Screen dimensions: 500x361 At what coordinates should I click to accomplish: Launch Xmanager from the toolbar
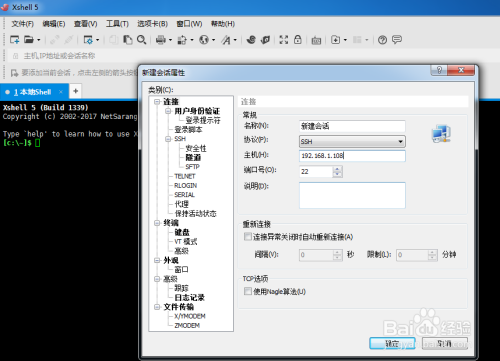(x=265, y=40)
